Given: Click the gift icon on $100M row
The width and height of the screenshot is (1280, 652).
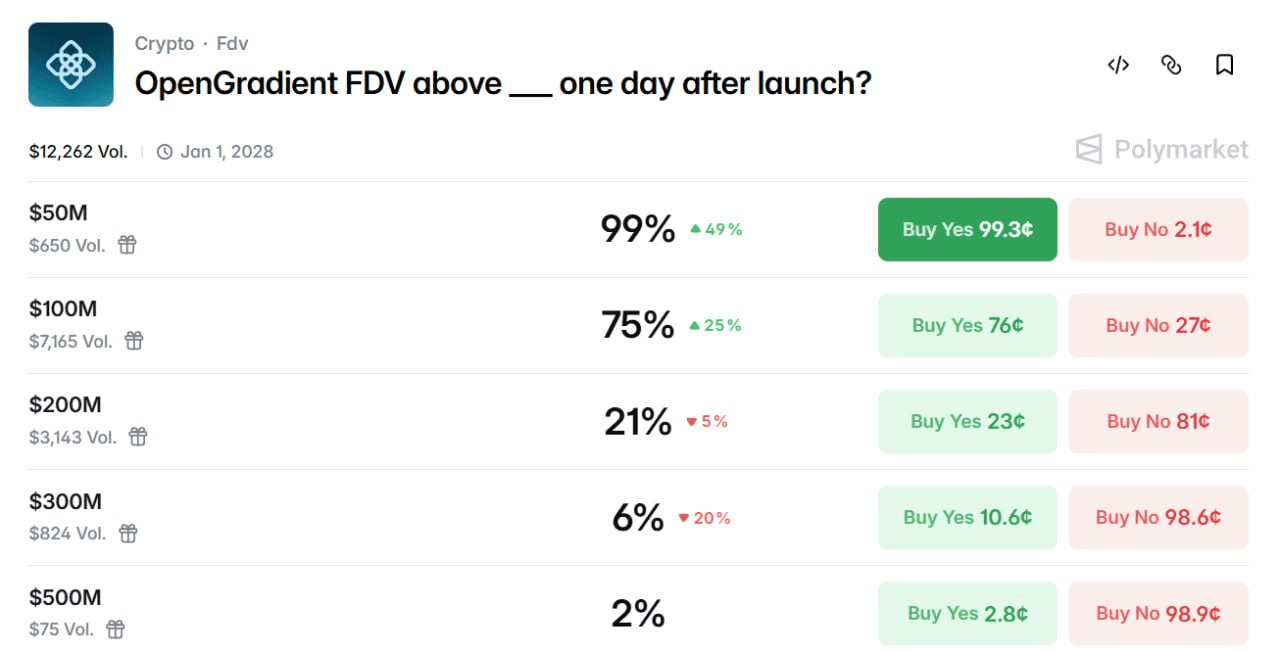Looking at the screenshot, I should tap(134, 341).
